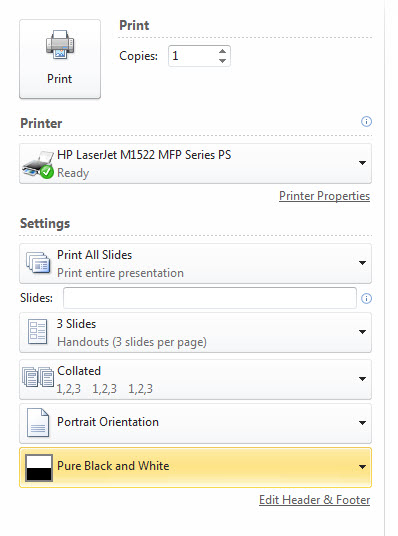Click the printer info icon beside Printer heading

tap(366, 121)
